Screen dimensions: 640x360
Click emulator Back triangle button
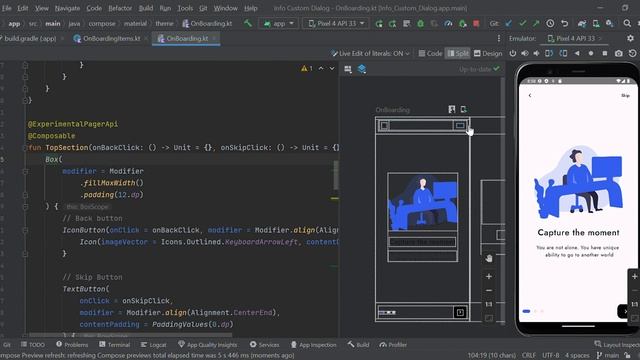pos(577,53)
